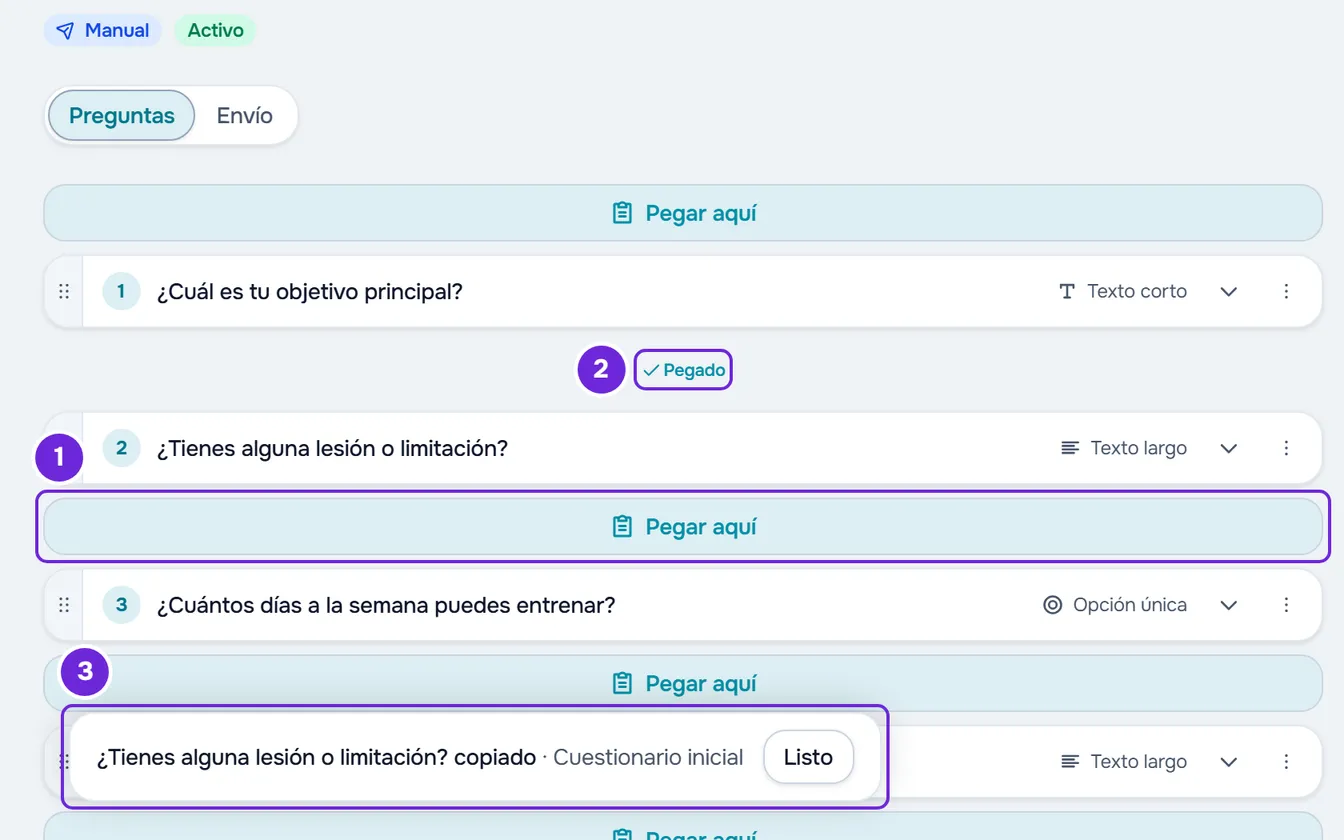Expand the chevron on the "Opción única" question
The image size is (1344, 840).
pos(1229,605)
